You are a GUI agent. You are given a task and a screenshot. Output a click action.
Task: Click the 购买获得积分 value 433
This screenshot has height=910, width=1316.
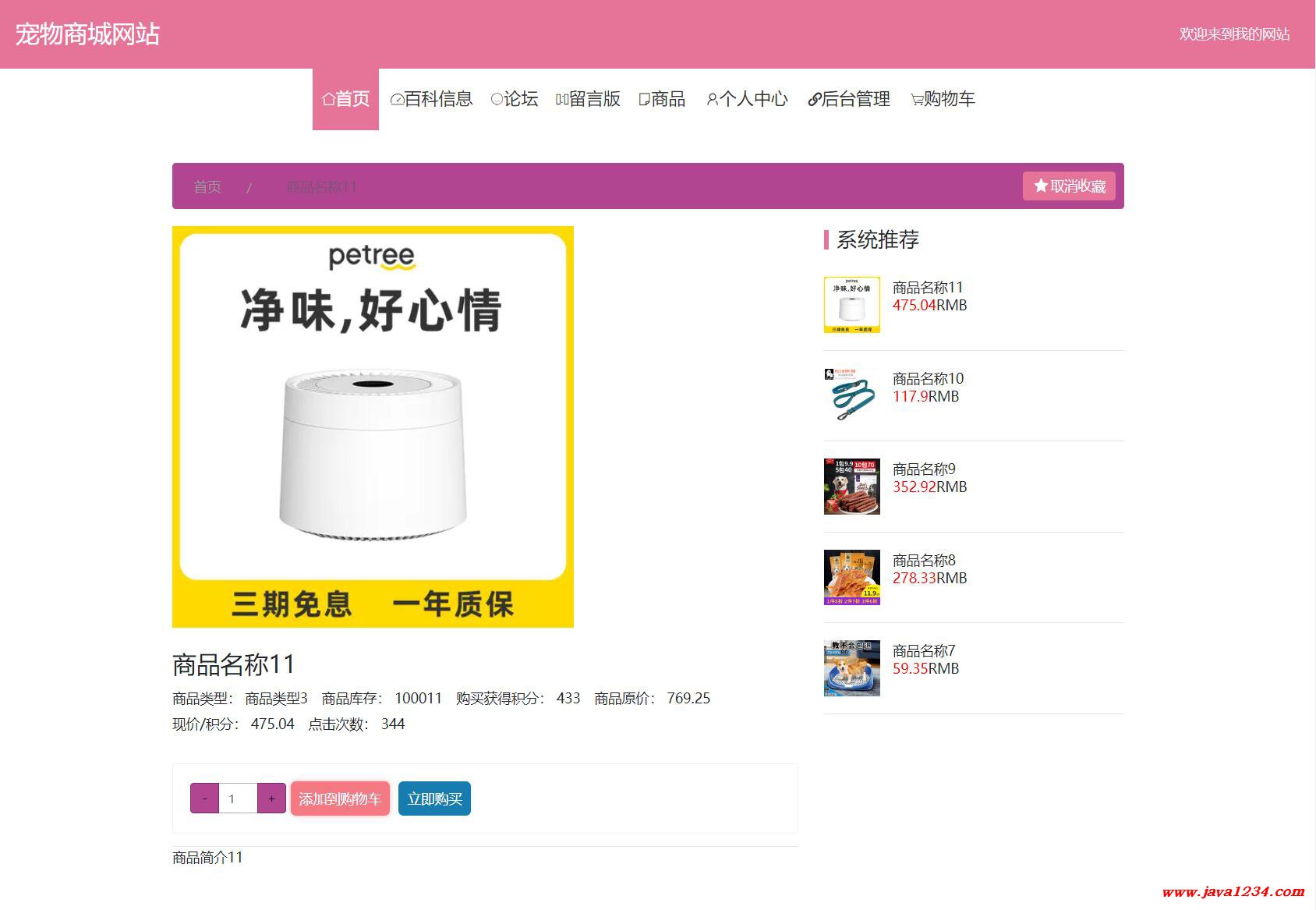coord(568,698)
